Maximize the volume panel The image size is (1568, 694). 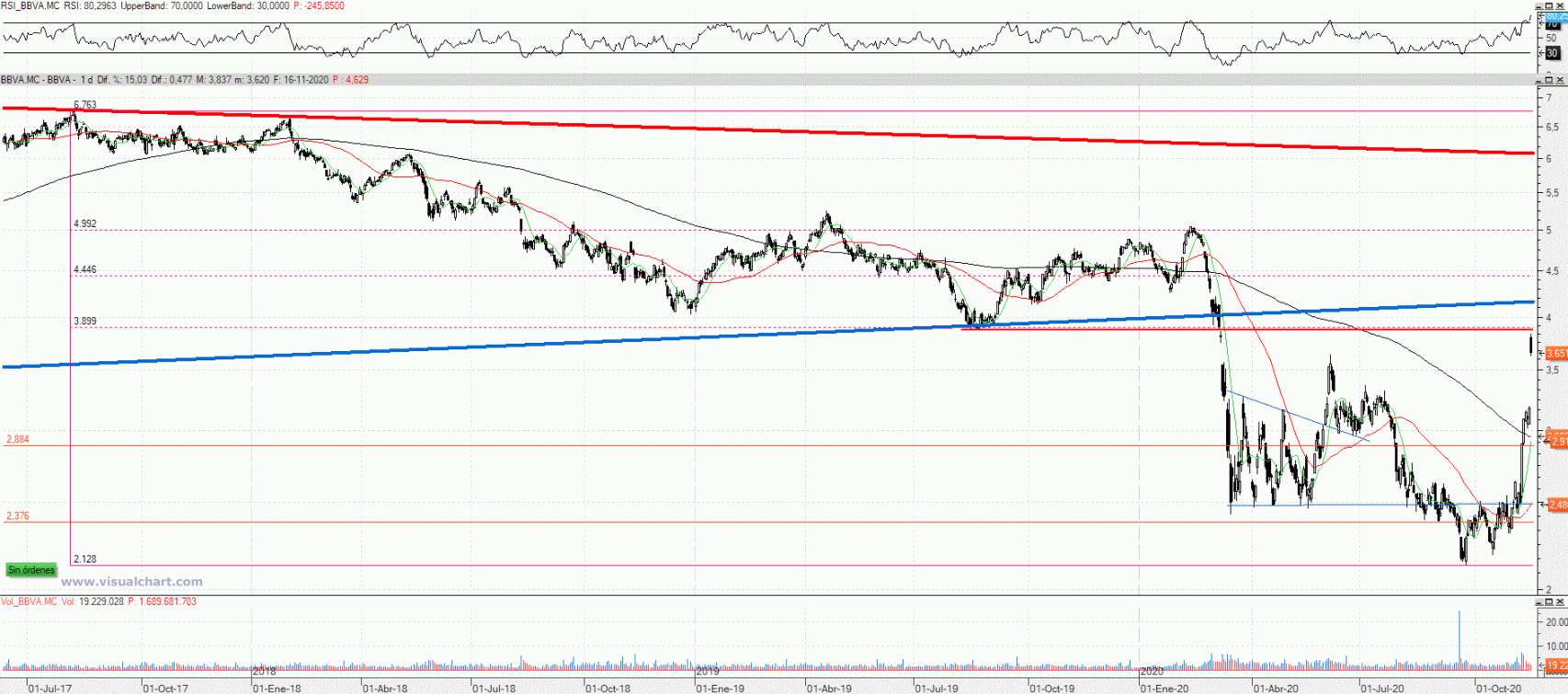(1550, 602)
